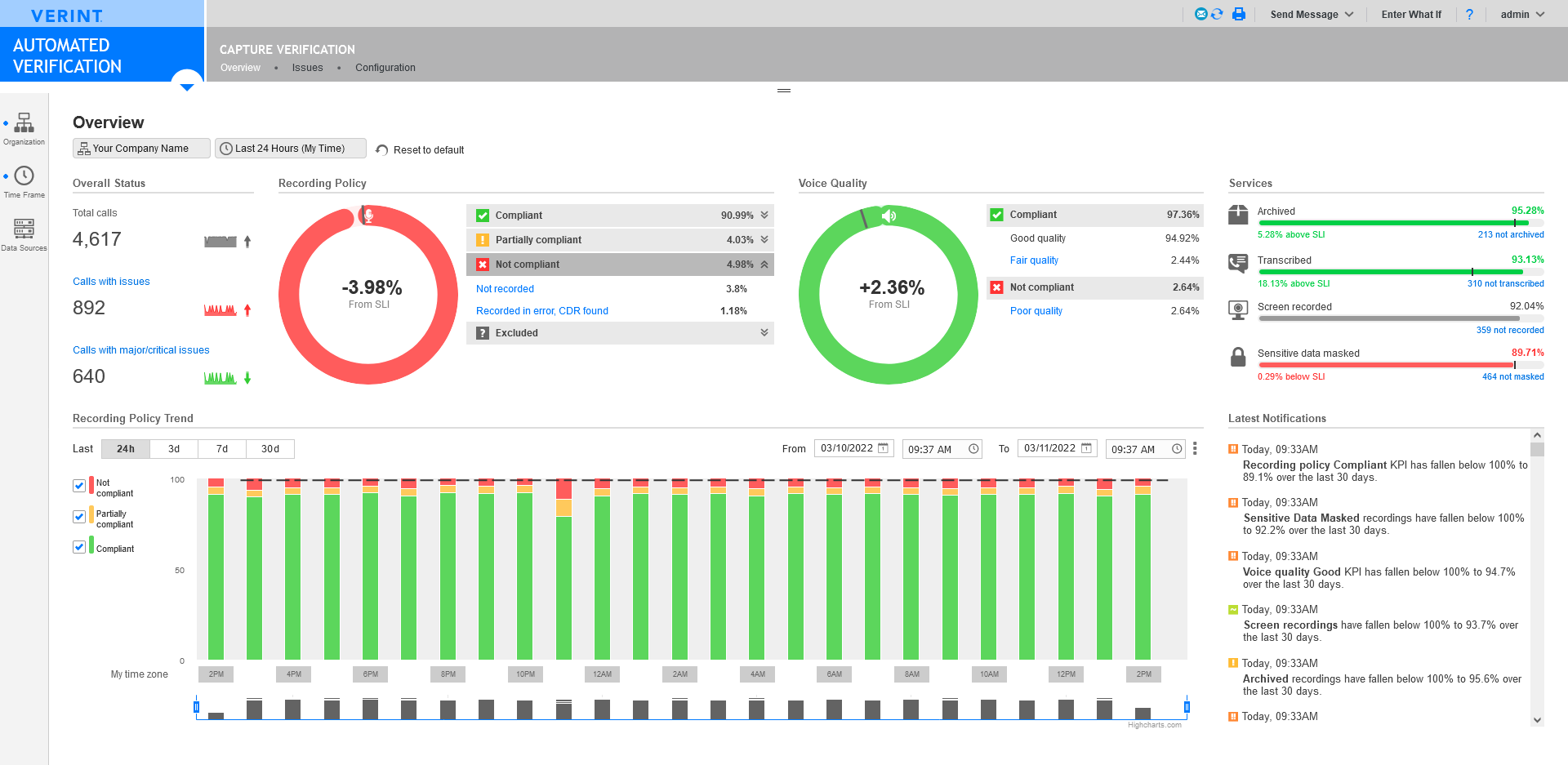Click the Reset to default icon
Viewport: 1568px width, 765px height.
[x=381, y=150]
